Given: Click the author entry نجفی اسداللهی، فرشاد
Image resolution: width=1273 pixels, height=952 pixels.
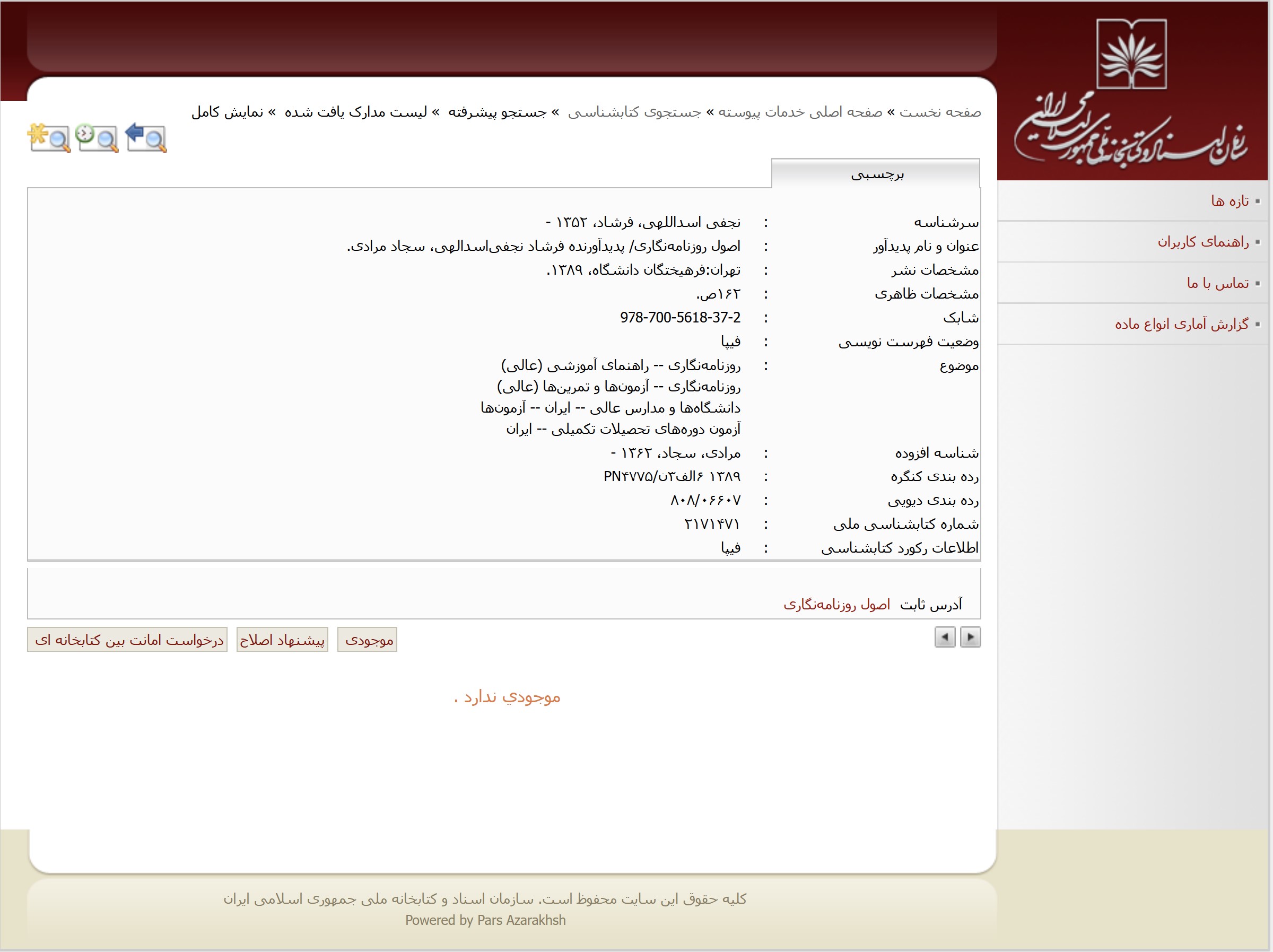Looking at the screenshot, I should point(643,222).
